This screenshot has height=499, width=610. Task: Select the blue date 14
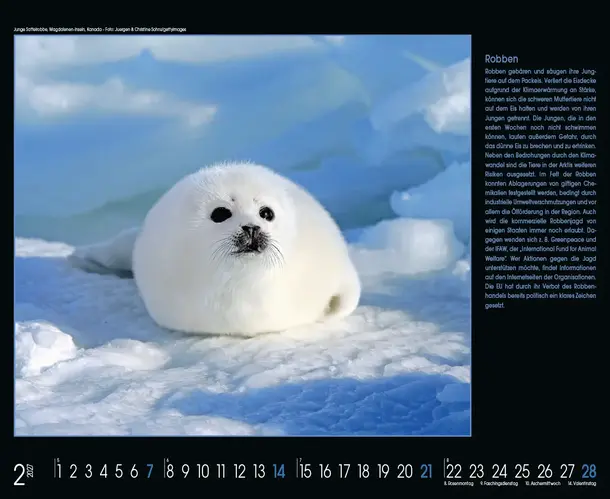point(278,471)
